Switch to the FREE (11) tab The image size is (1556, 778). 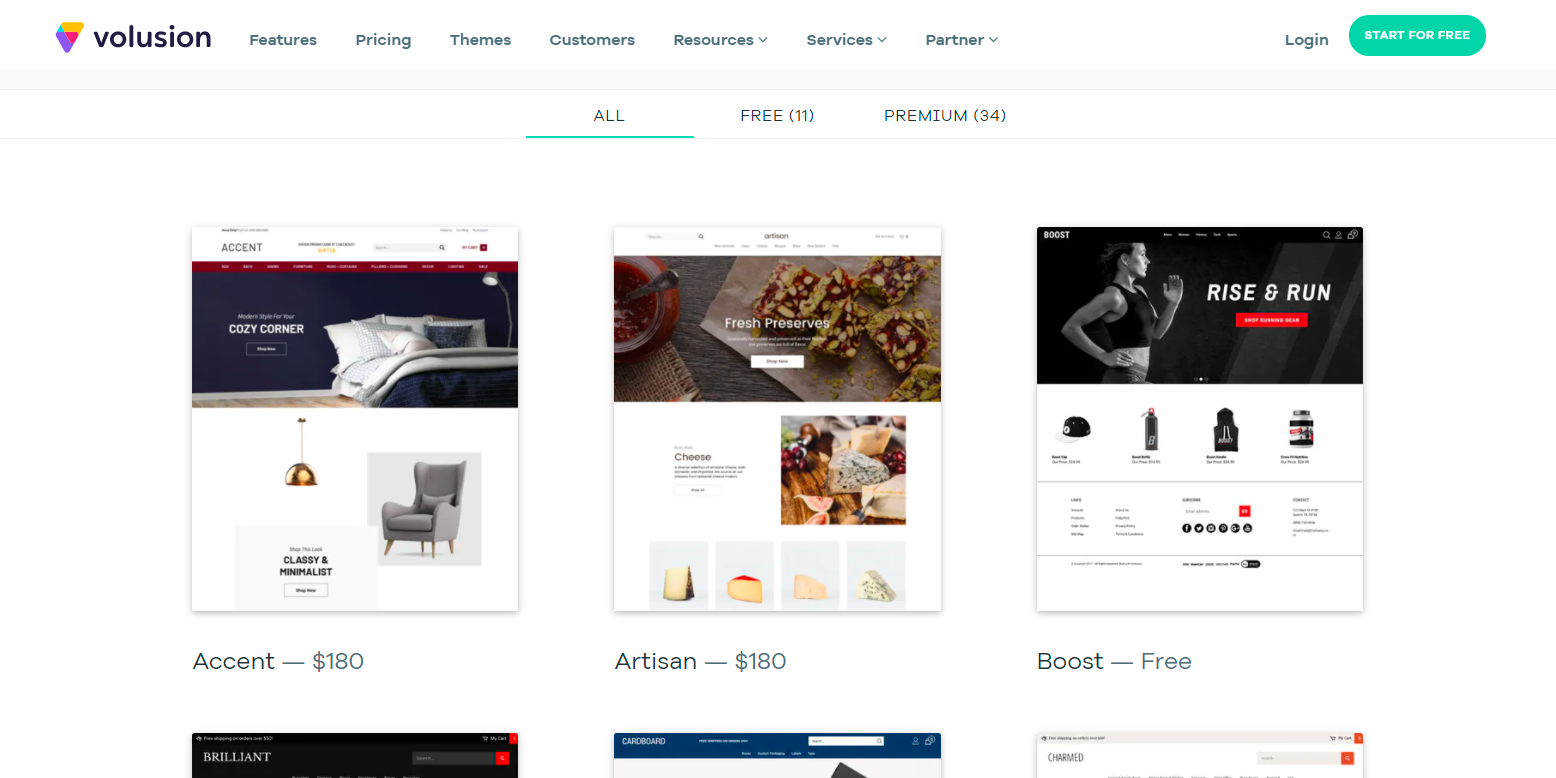pyautogui.click(x=777, y=116)
